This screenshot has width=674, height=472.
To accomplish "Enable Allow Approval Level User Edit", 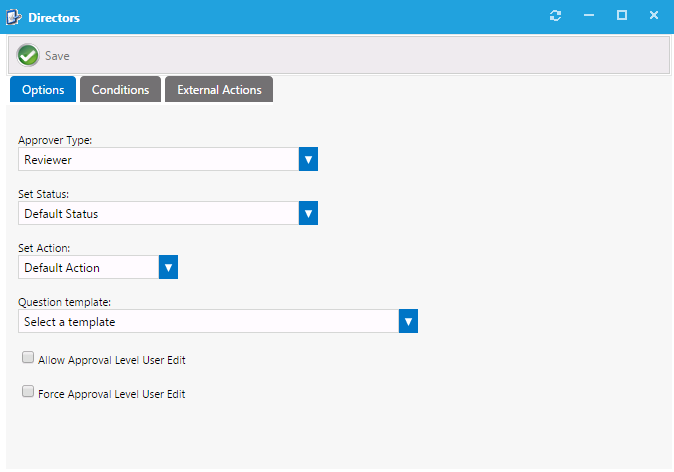I will [x=28, y=357].
